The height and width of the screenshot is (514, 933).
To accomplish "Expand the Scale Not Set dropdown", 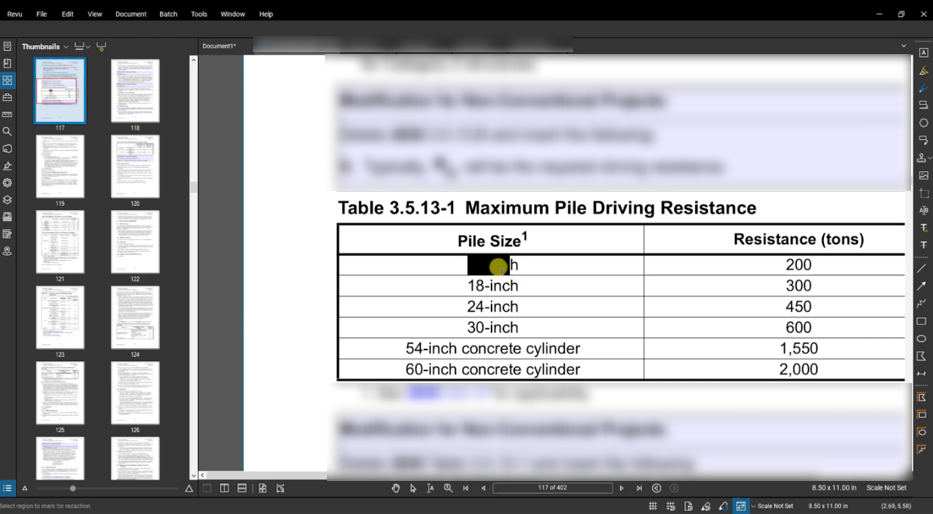I will pyautogui.click(x=754, y=506).
